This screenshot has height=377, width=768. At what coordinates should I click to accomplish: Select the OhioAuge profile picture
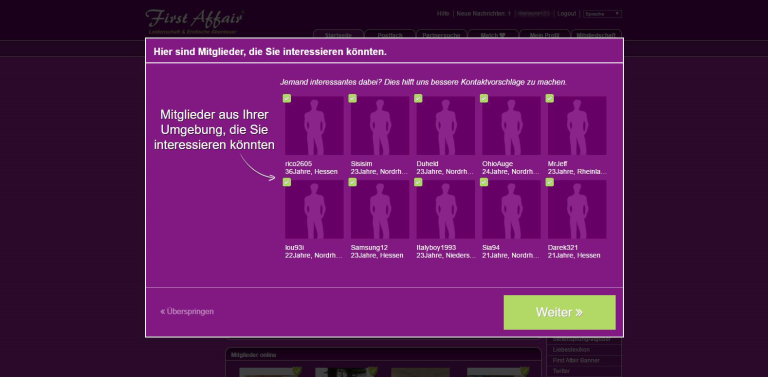(x=511, y=126)
